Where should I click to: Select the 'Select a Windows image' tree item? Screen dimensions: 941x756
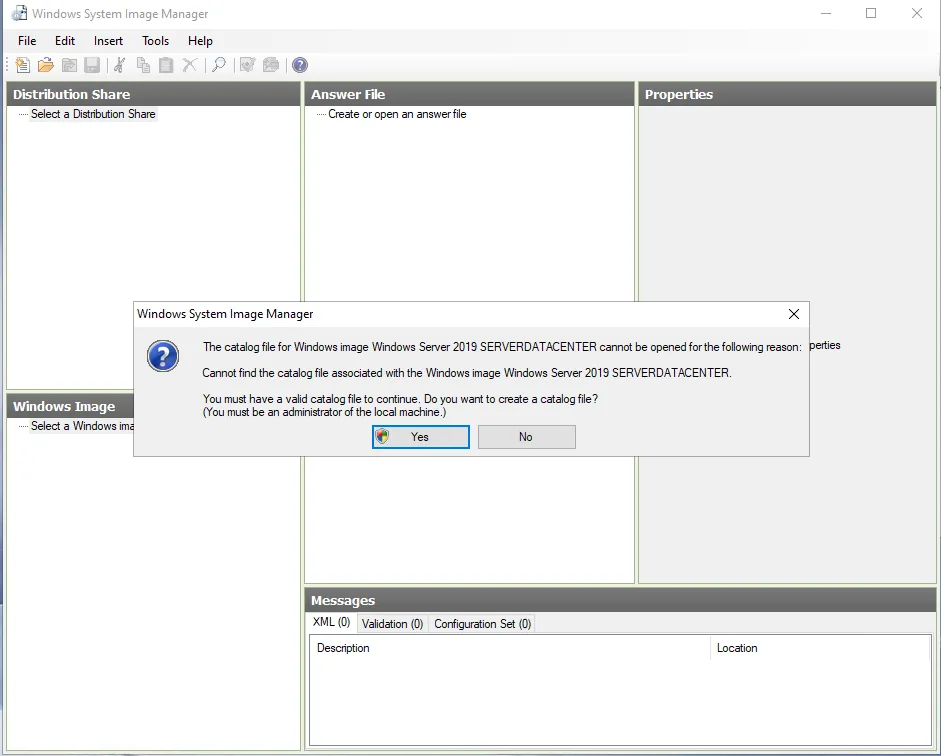pyautogui.click(x=83, y=426)
